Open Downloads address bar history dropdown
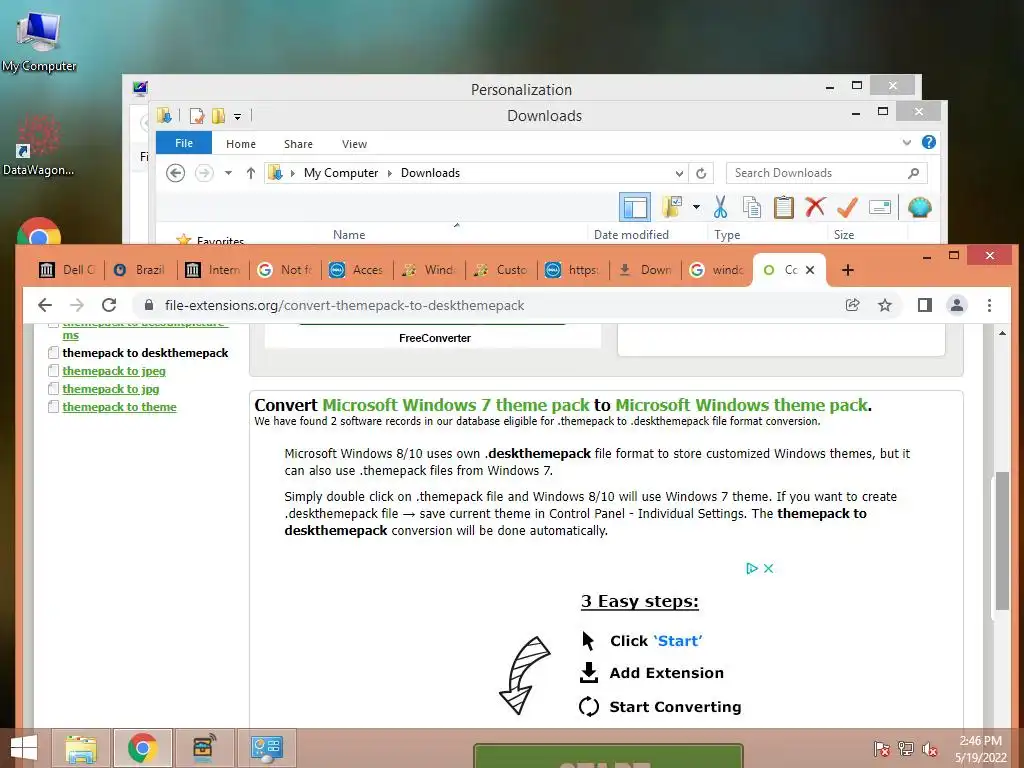Viewport: 1024px width, 768px height. 679,173
